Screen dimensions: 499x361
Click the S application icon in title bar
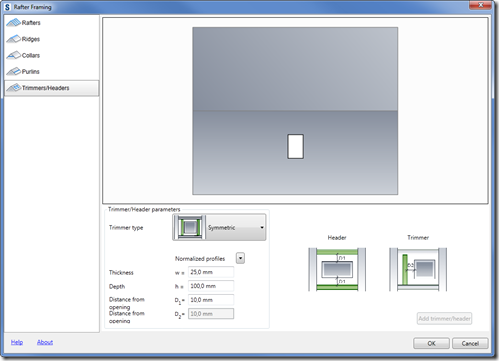coord(7,7)
